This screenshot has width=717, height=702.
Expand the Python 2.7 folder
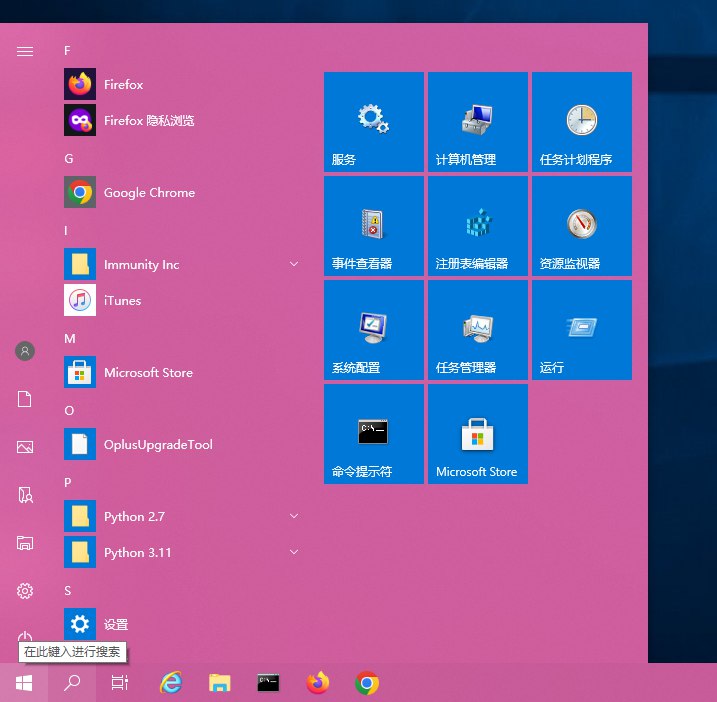pos(182,516)
